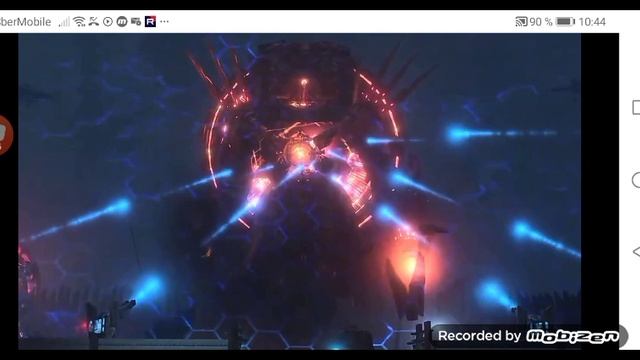Tap the screen cast status icon
640x360 pixels.
(521, 22)
